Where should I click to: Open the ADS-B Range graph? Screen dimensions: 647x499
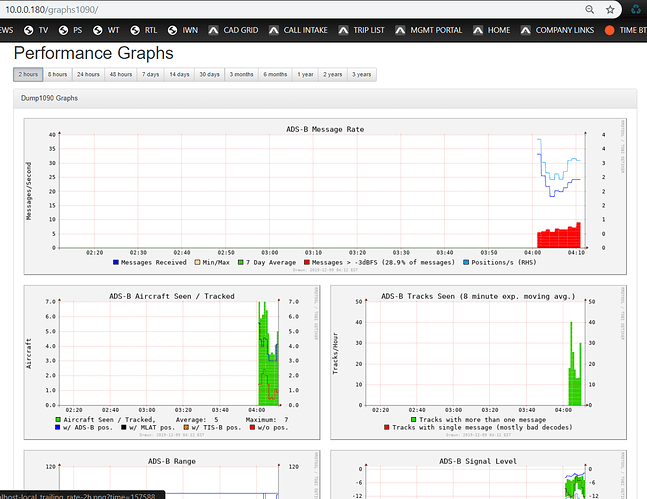point(172,475)
